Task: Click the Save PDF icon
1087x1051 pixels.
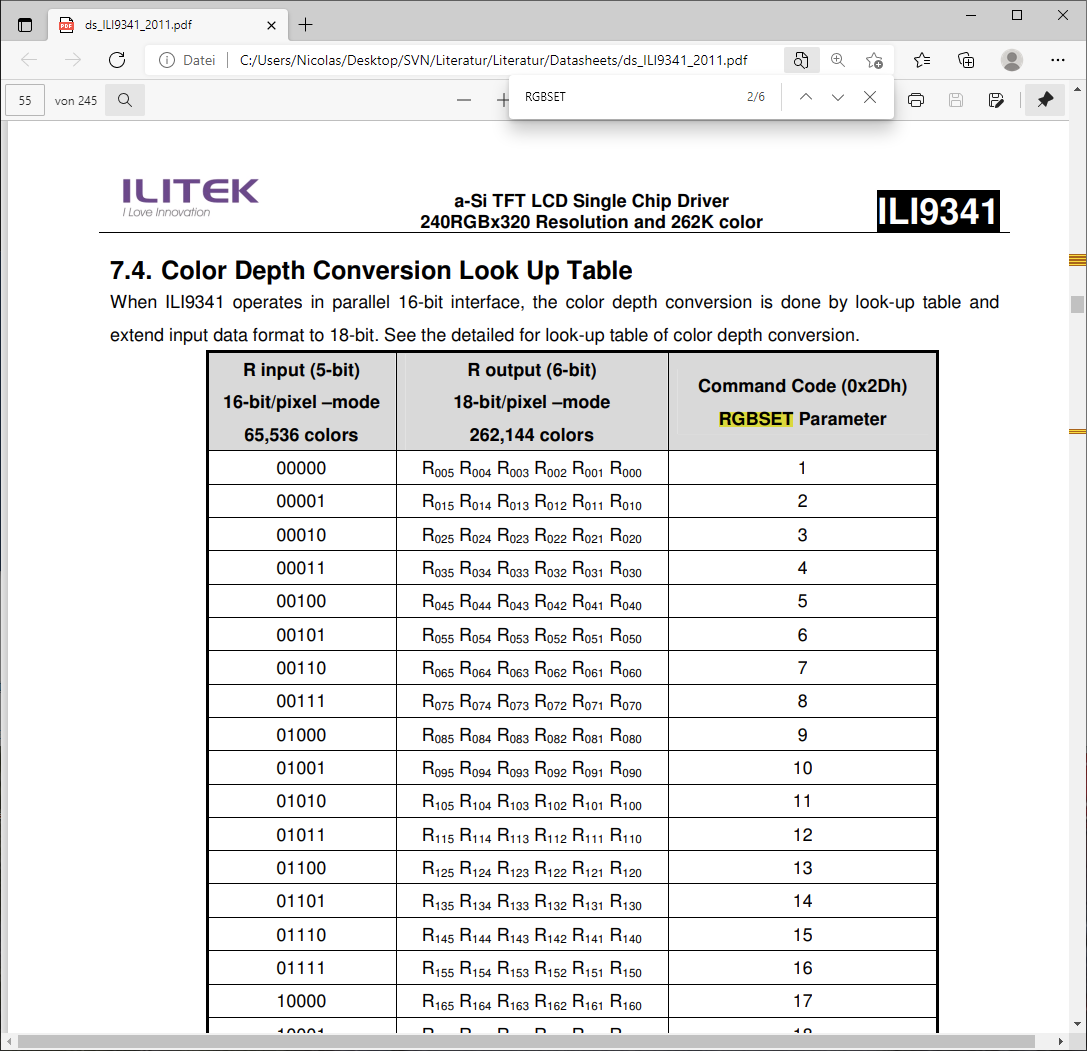Action: point(956,101)
